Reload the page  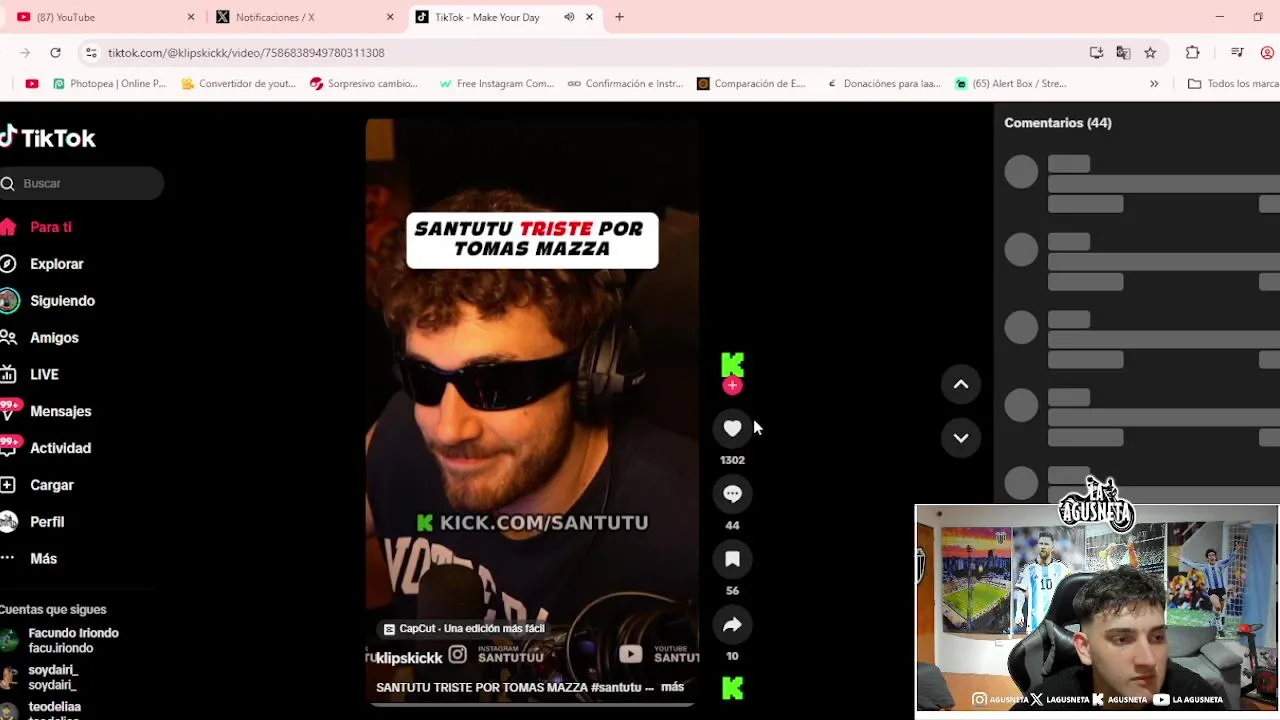[x=55, y=52]
